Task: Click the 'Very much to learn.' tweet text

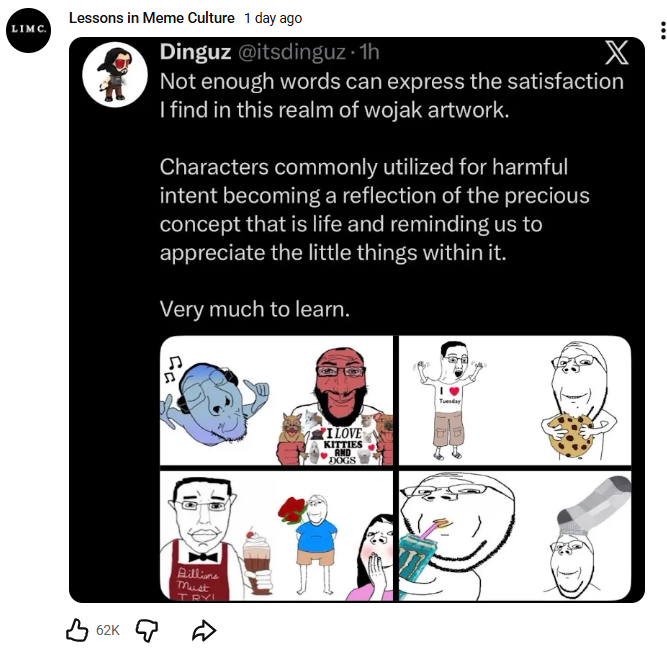Action: 254,309
